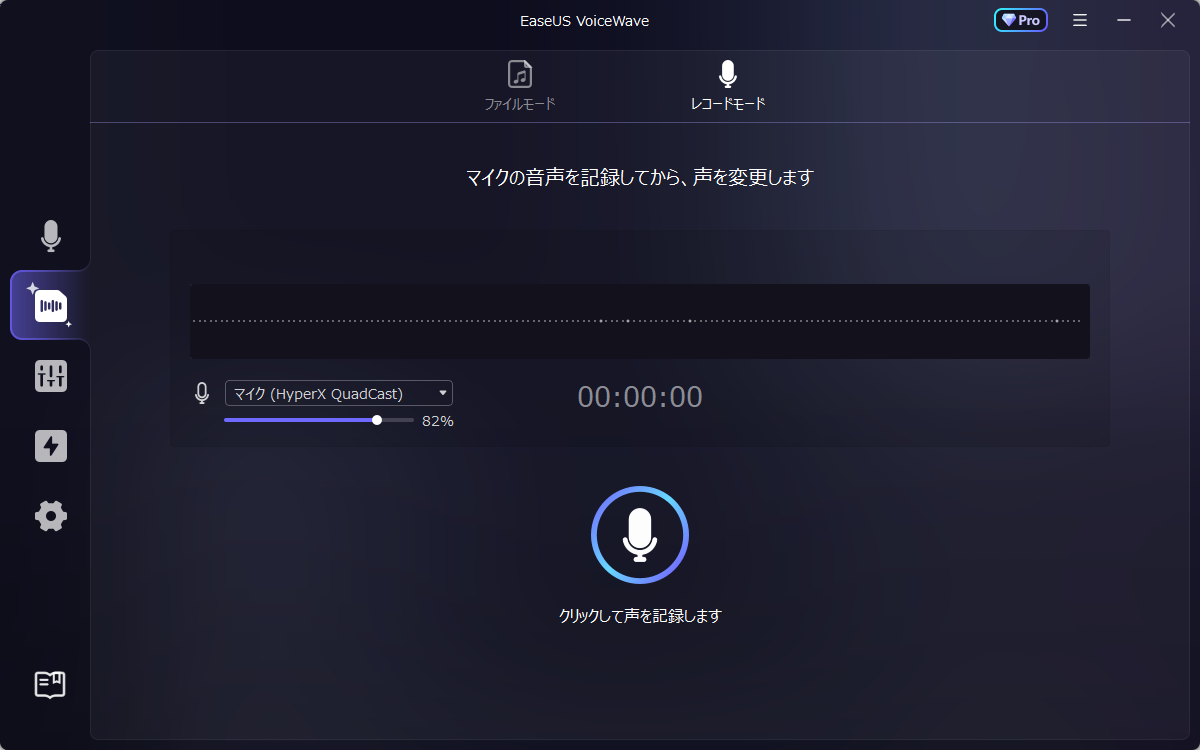Open settings via the sidebar gear icon
The image size is (1200, 750).
[51, 516]
